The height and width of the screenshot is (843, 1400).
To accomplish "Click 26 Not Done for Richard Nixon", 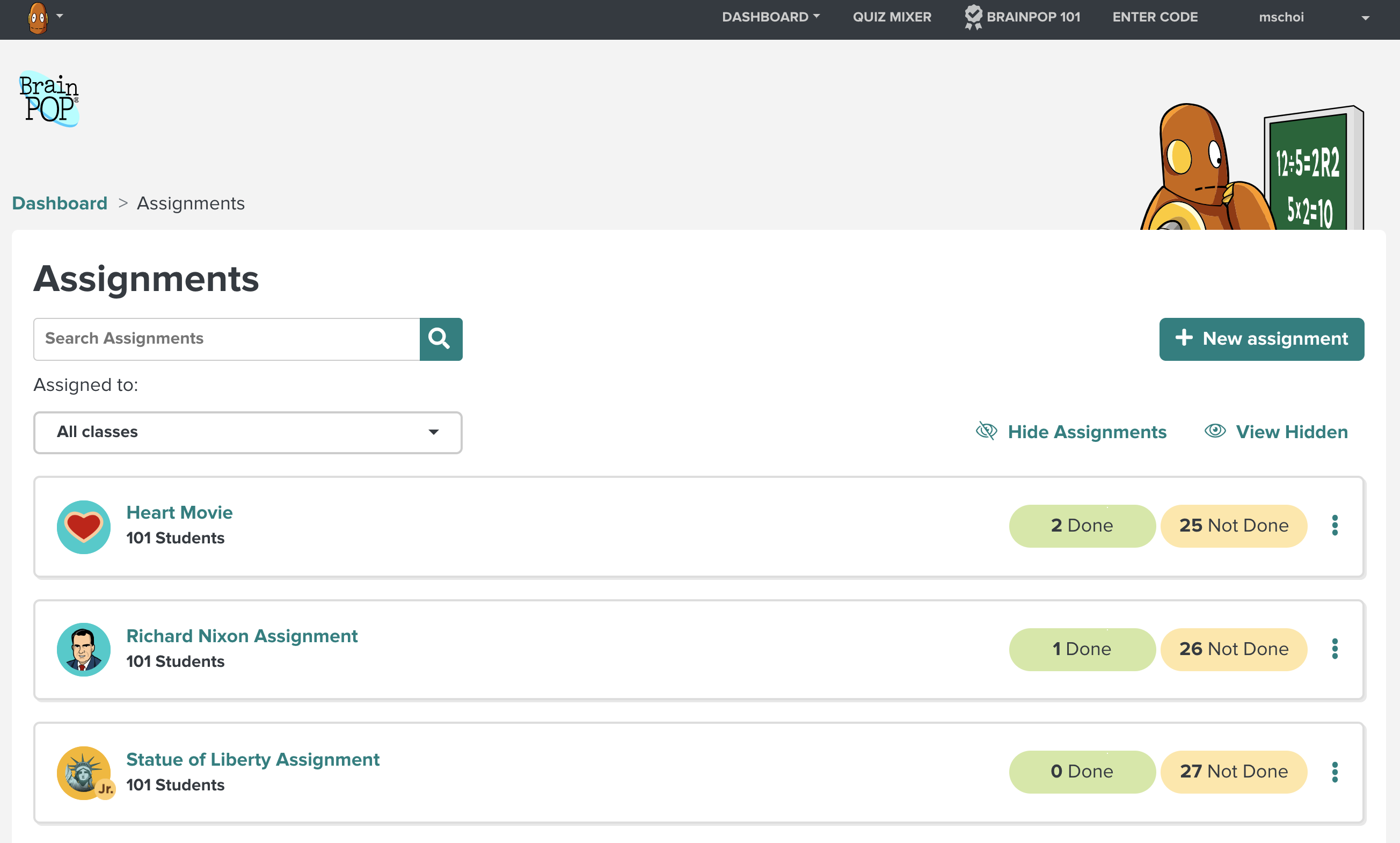I will 1234,649.
